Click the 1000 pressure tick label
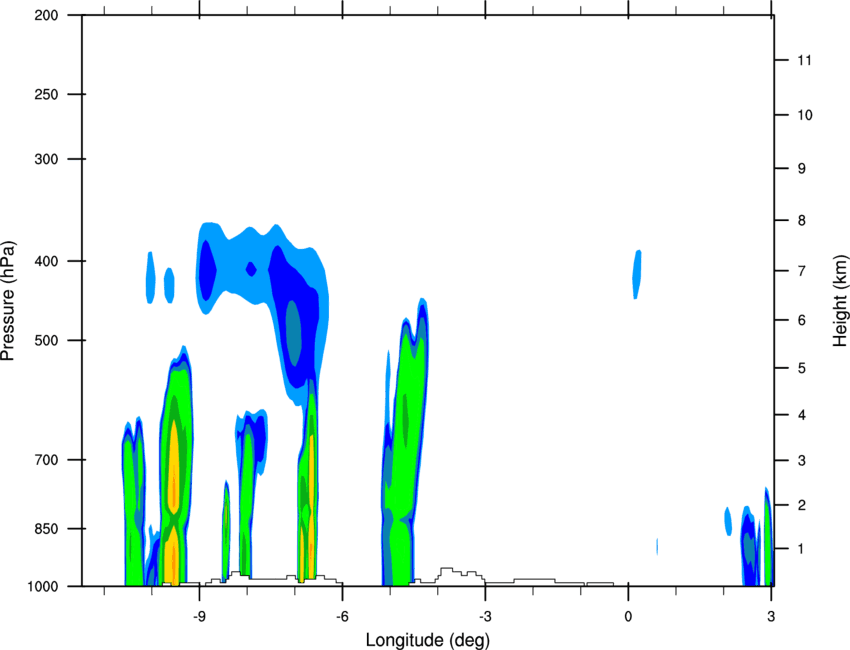The image size is (850, 650). (43, 586)
